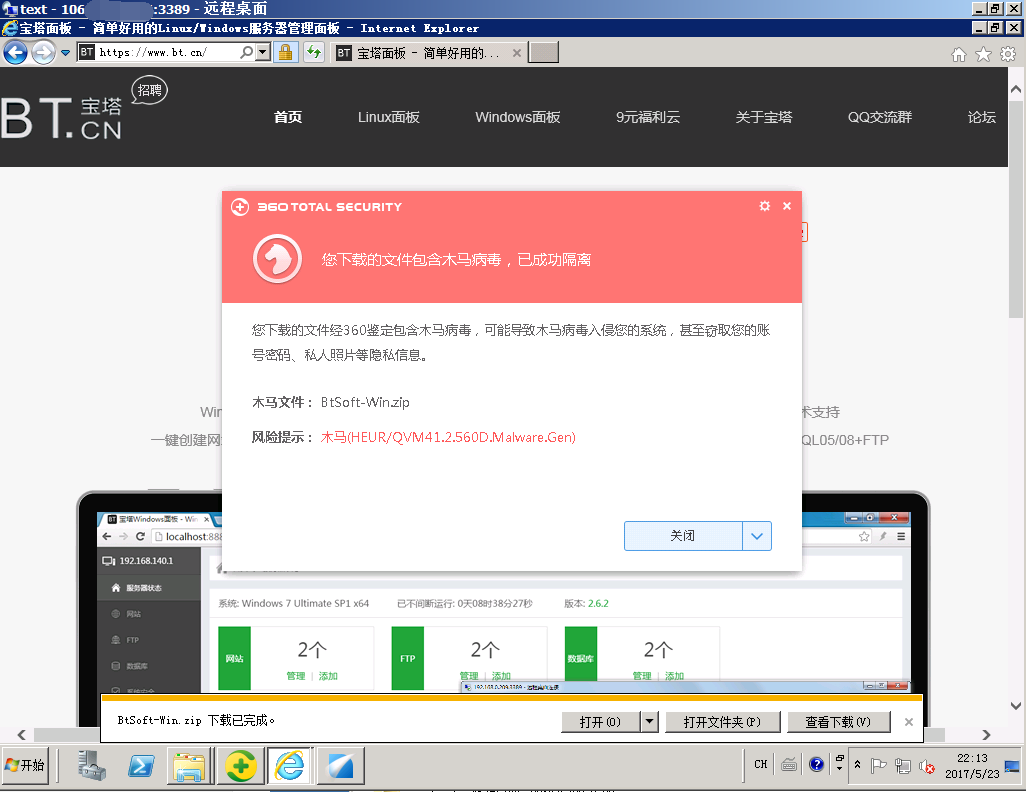Click the red HEUR/QVM41.2.560D.Malware.Gen risk text
1026x792 pixels.
coord(448,437)
